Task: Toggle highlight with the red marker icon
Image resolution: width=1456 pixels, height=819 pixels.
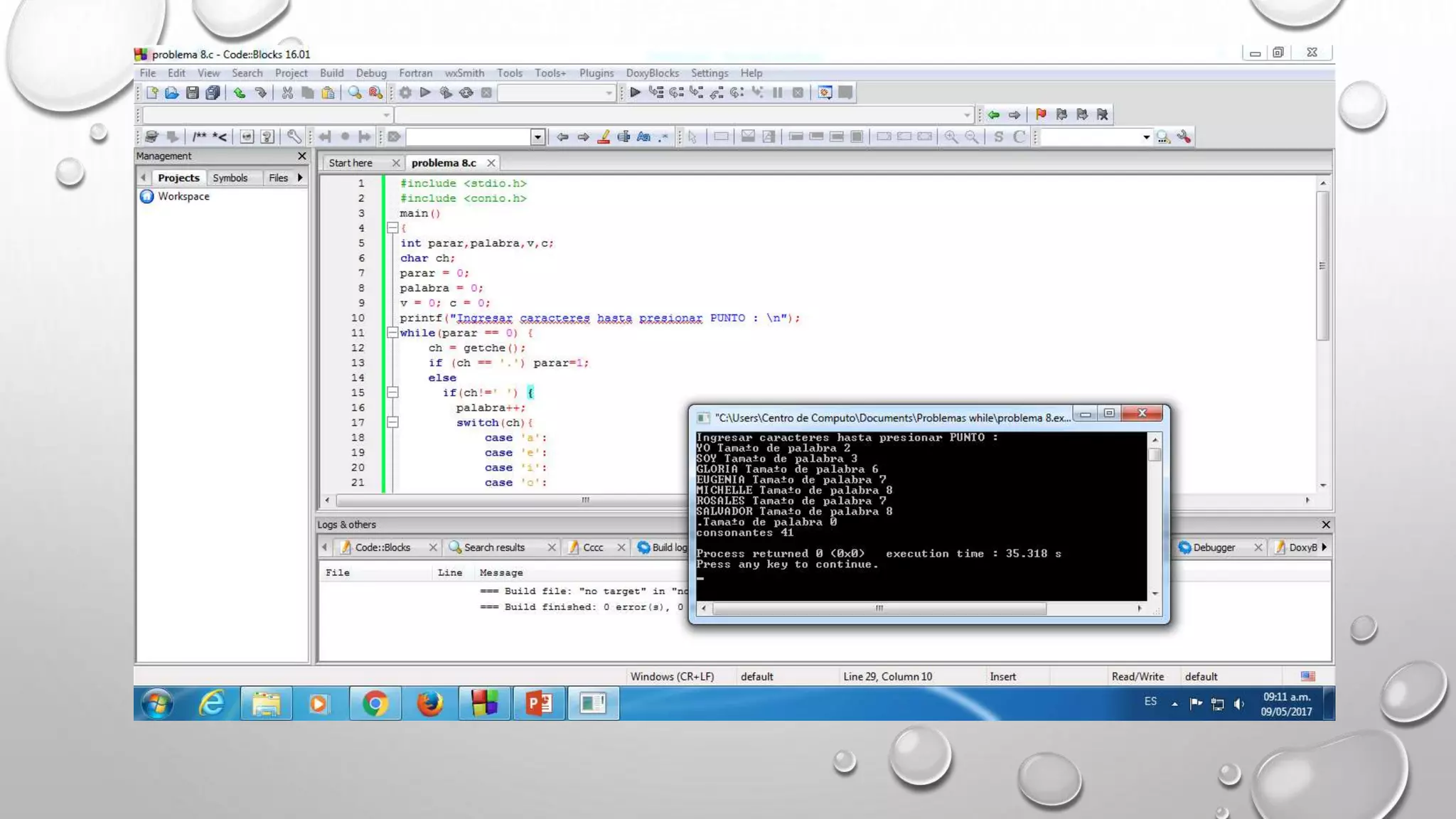Action: tap(604, 136)
